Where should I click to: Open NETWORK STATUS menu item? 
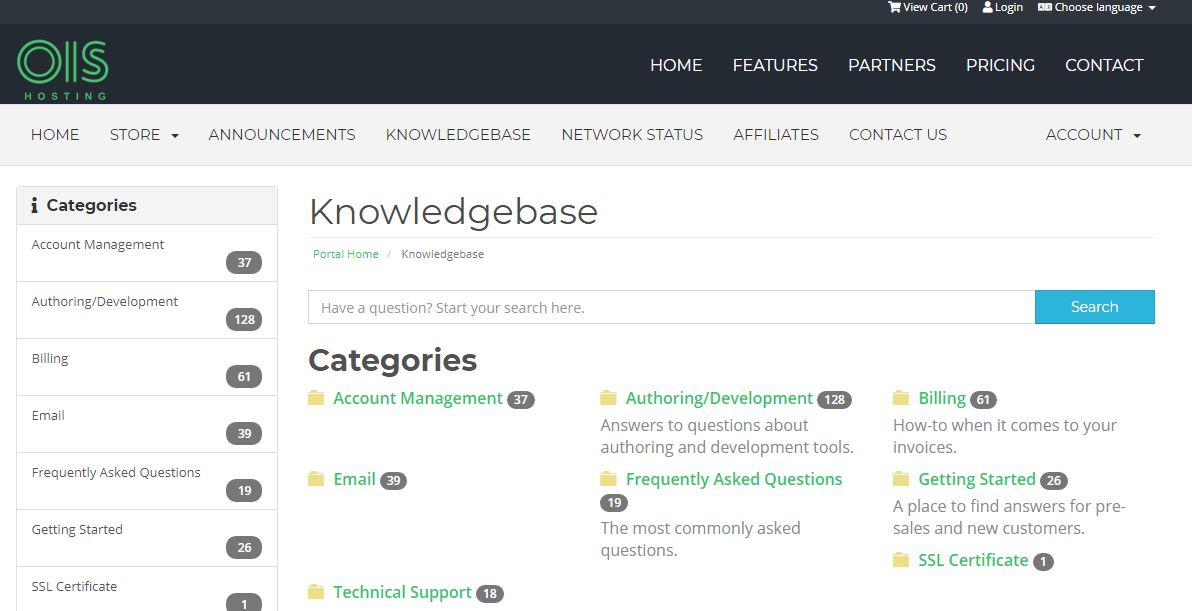(x=632, y=135)
